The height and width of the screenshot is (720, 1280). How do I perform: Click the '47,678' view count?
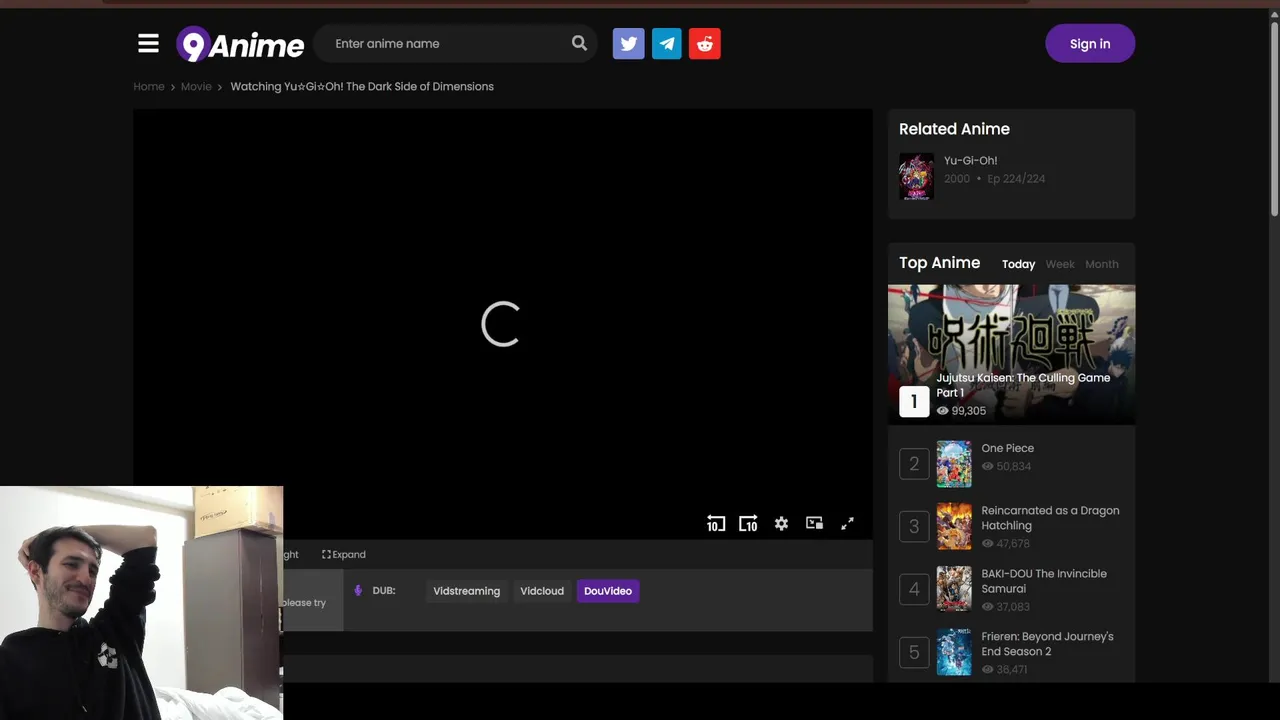(x=1013, y=543)
